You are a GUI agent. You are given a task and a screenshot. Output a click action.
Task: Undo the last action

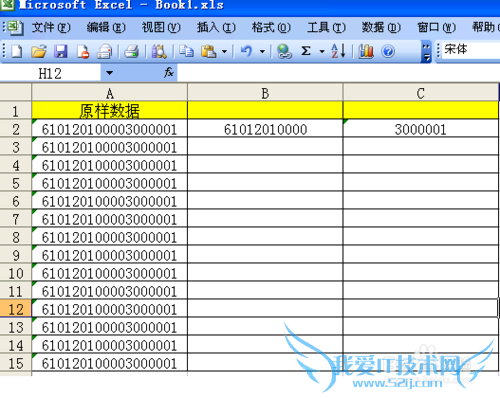pyautogui.click(x=247, y=52)
